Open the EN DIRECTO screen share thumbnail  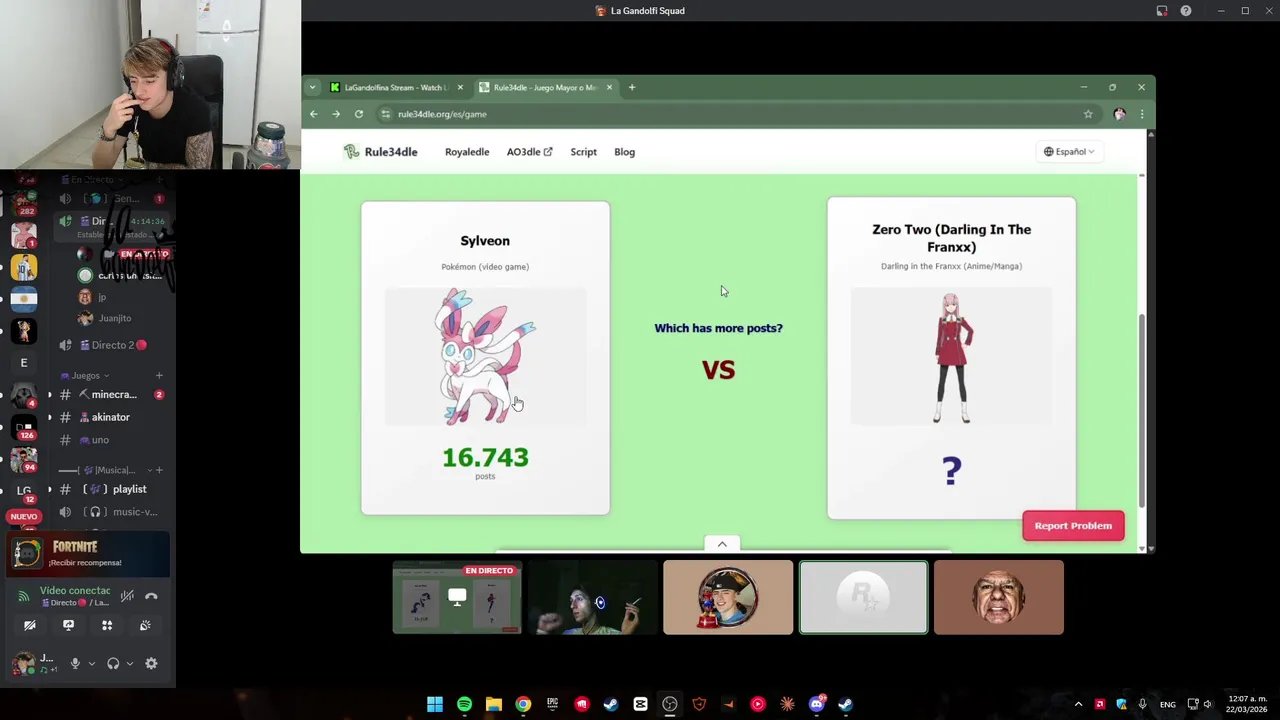tap(457, 598)
